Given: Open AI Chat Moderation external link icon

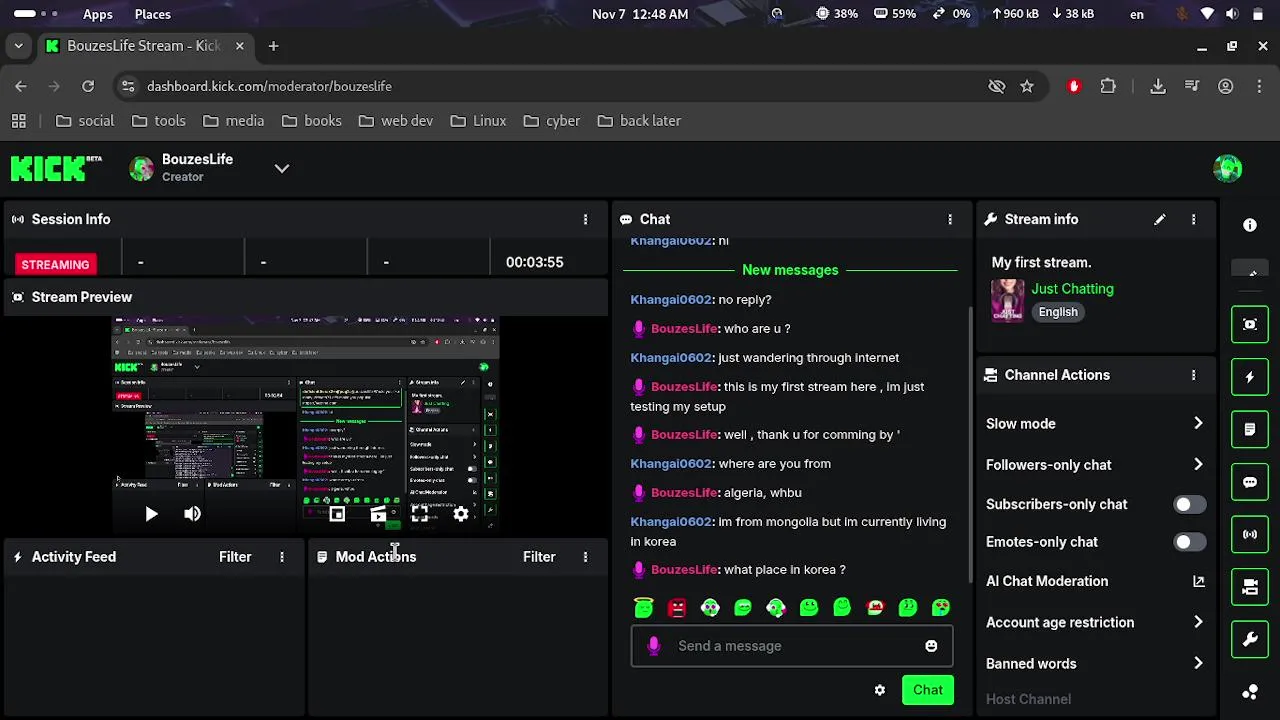Looking at the screenshot, I should coord(1198,581).
